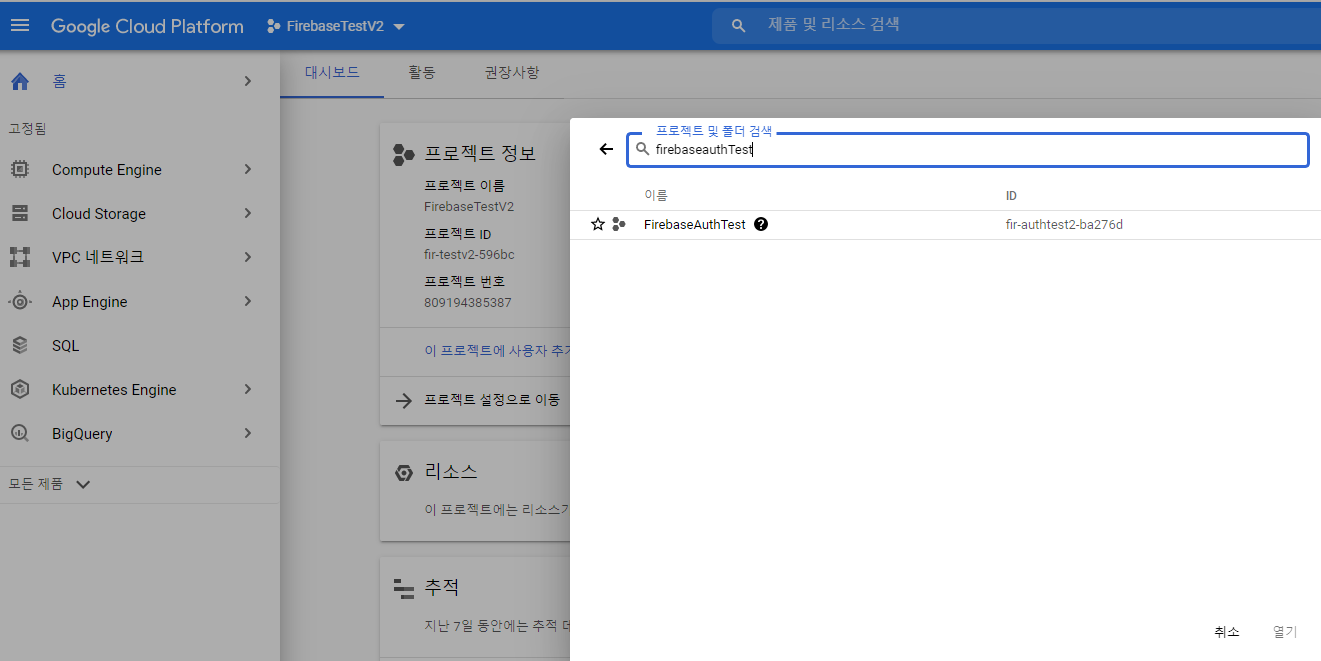Click the SQL stack icon

pos(20,345)
